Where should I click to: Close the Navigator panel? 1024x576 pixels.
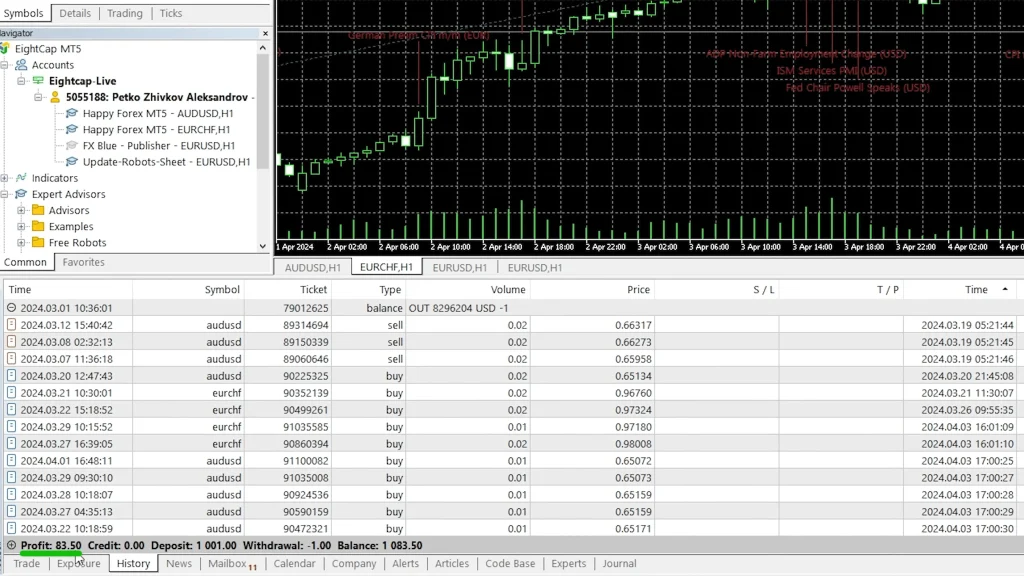pos(265,33)
